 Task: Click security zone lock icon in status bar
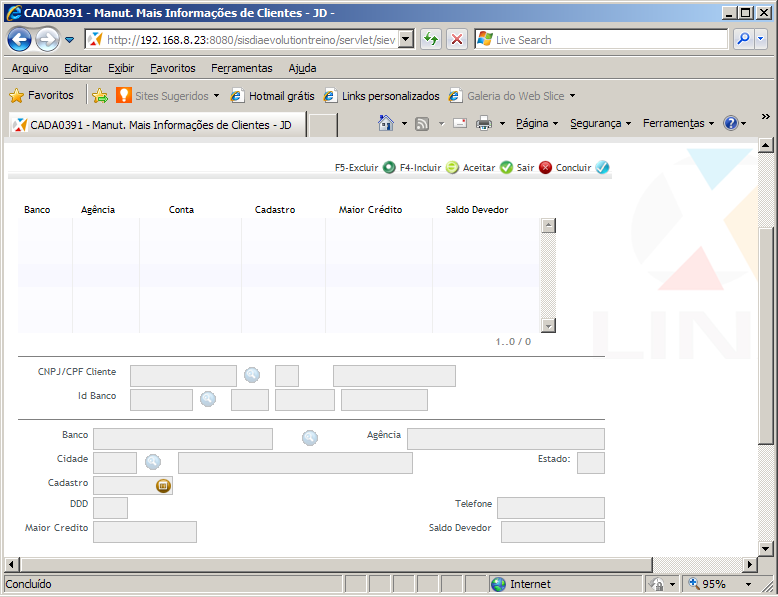(656, 584)
